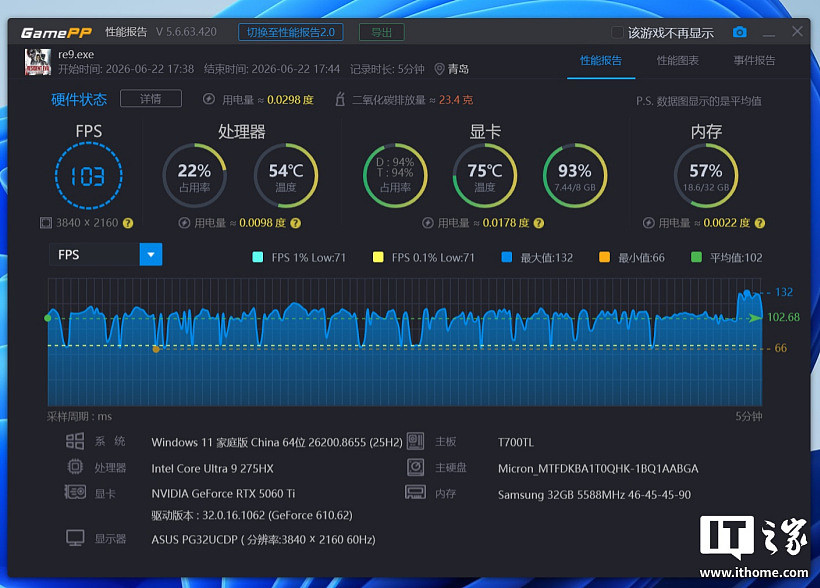820x588 pixels.
Task: Click the power icon beside total 用电量 0.0298
Action: 209,99
